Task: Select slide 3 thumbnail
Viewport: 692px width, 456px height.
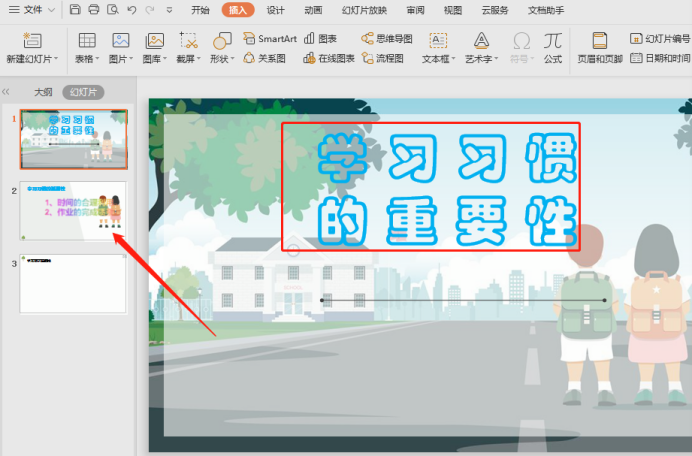Action: point(73,284)
